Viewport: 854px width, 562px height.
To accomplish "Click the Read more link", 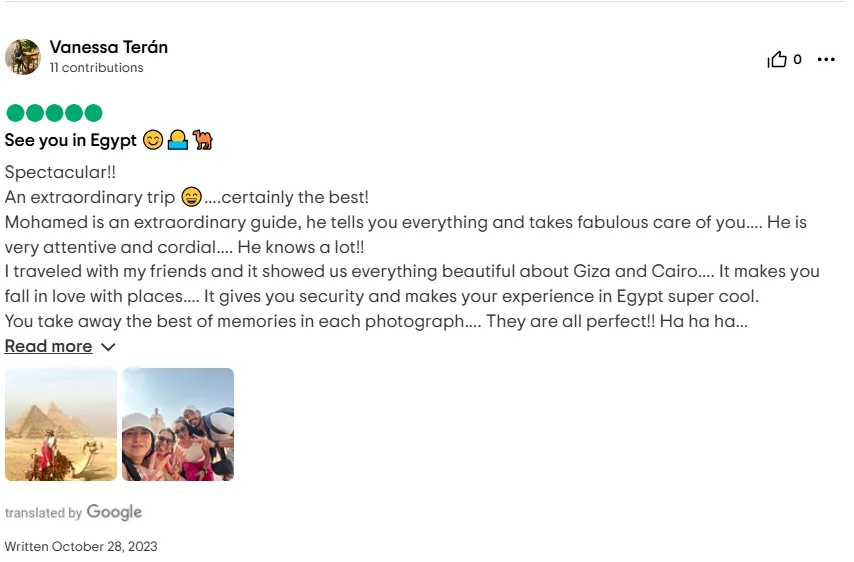I will click(x=48, y=346).
